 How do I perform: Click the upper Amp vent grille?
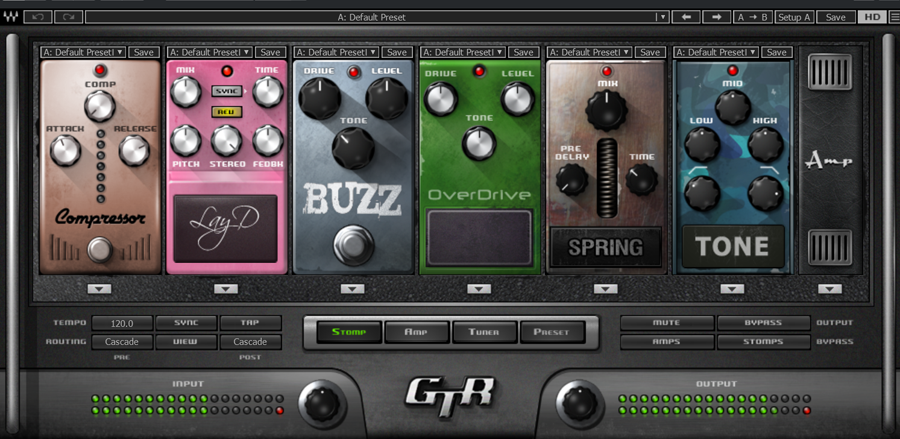point(830,72)
